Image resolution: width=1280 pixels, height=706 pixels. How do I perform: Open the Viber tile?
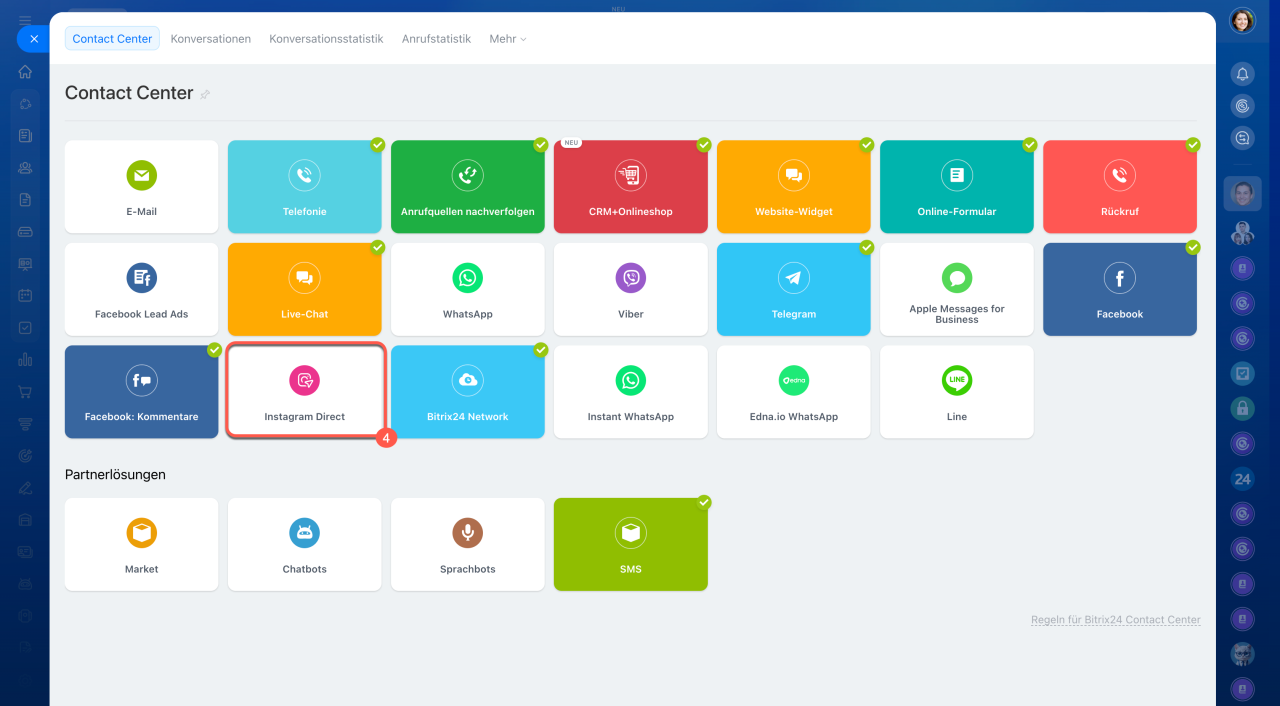click(x=630, y=289)
